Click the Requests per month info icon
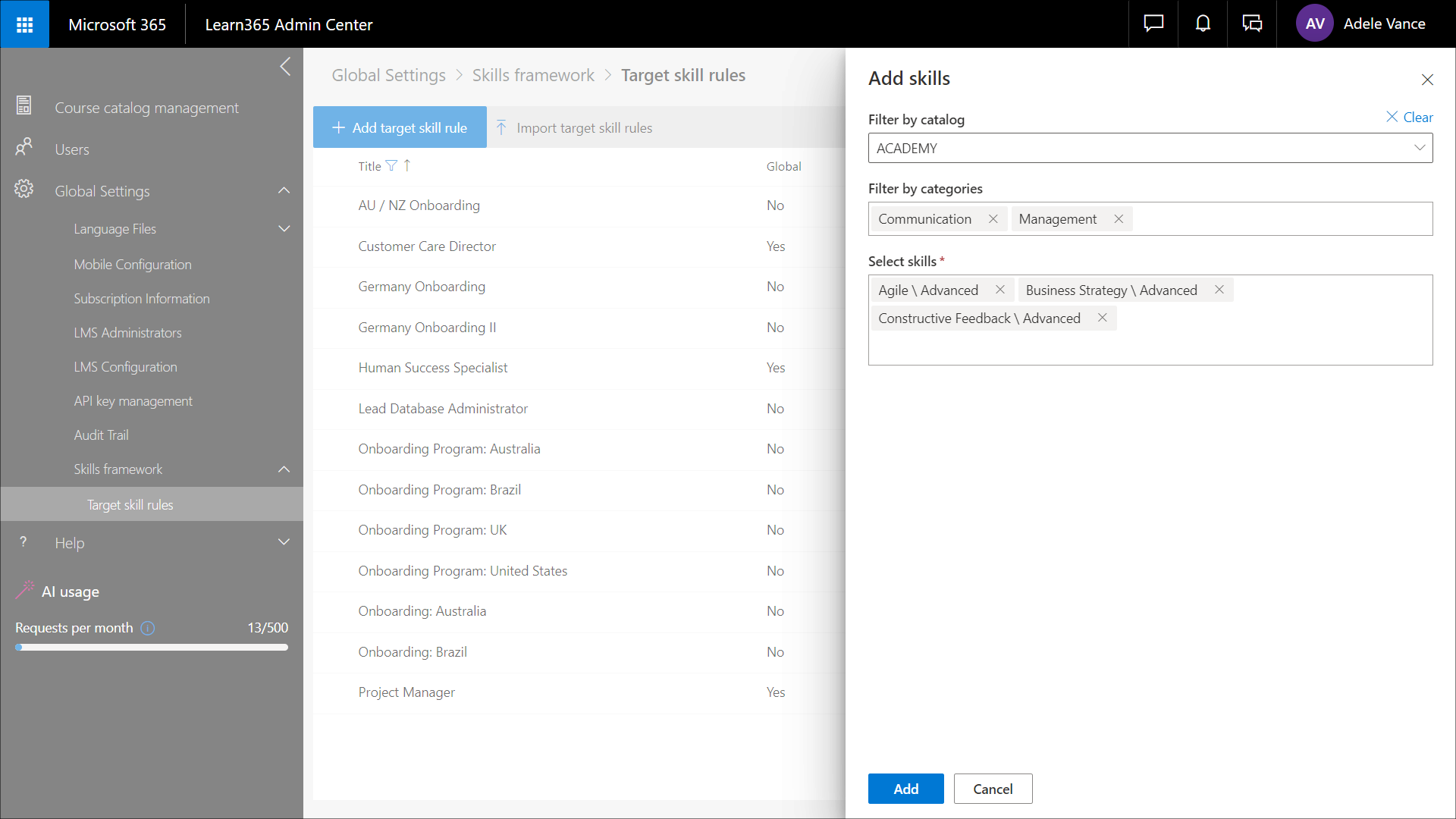Viewport: 1456px width, 819px height. tap(148, 628)
